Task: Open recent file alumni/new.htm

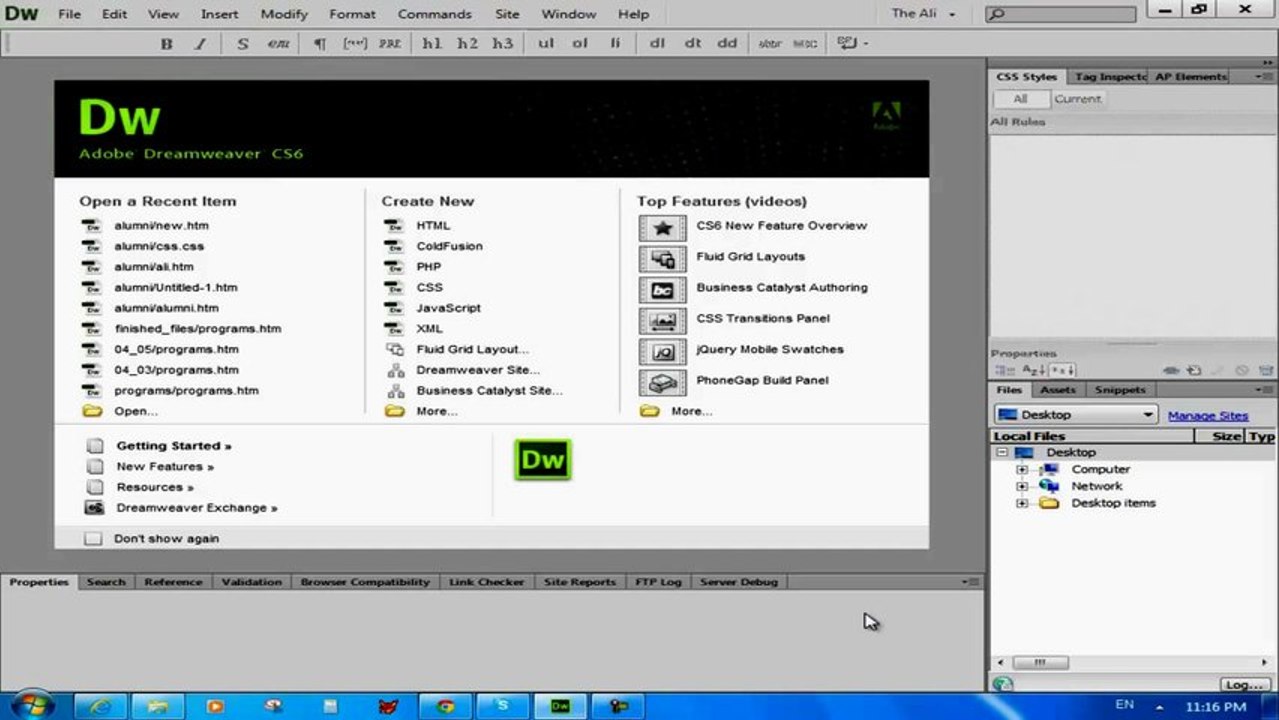Action: click(x=160, y=225)
